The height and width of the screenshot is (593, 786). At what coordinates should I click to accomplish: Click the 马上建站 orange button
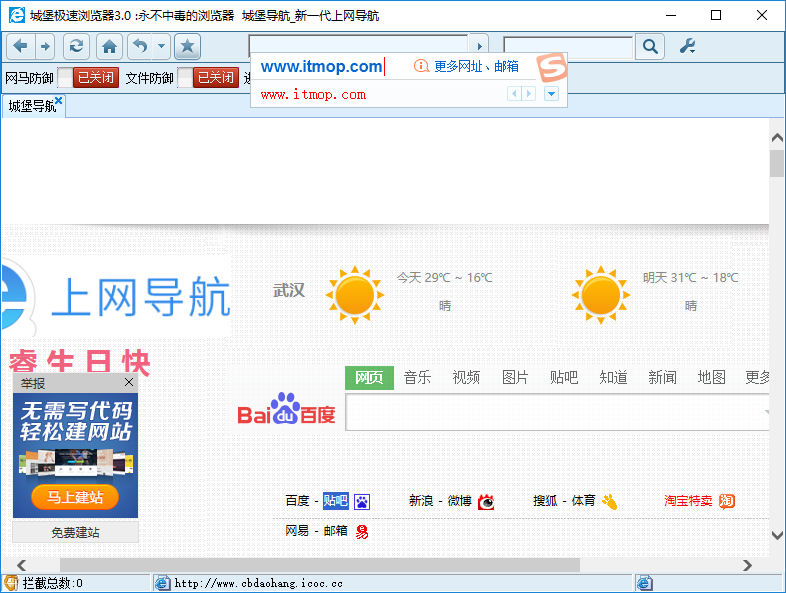click(75, 497)
